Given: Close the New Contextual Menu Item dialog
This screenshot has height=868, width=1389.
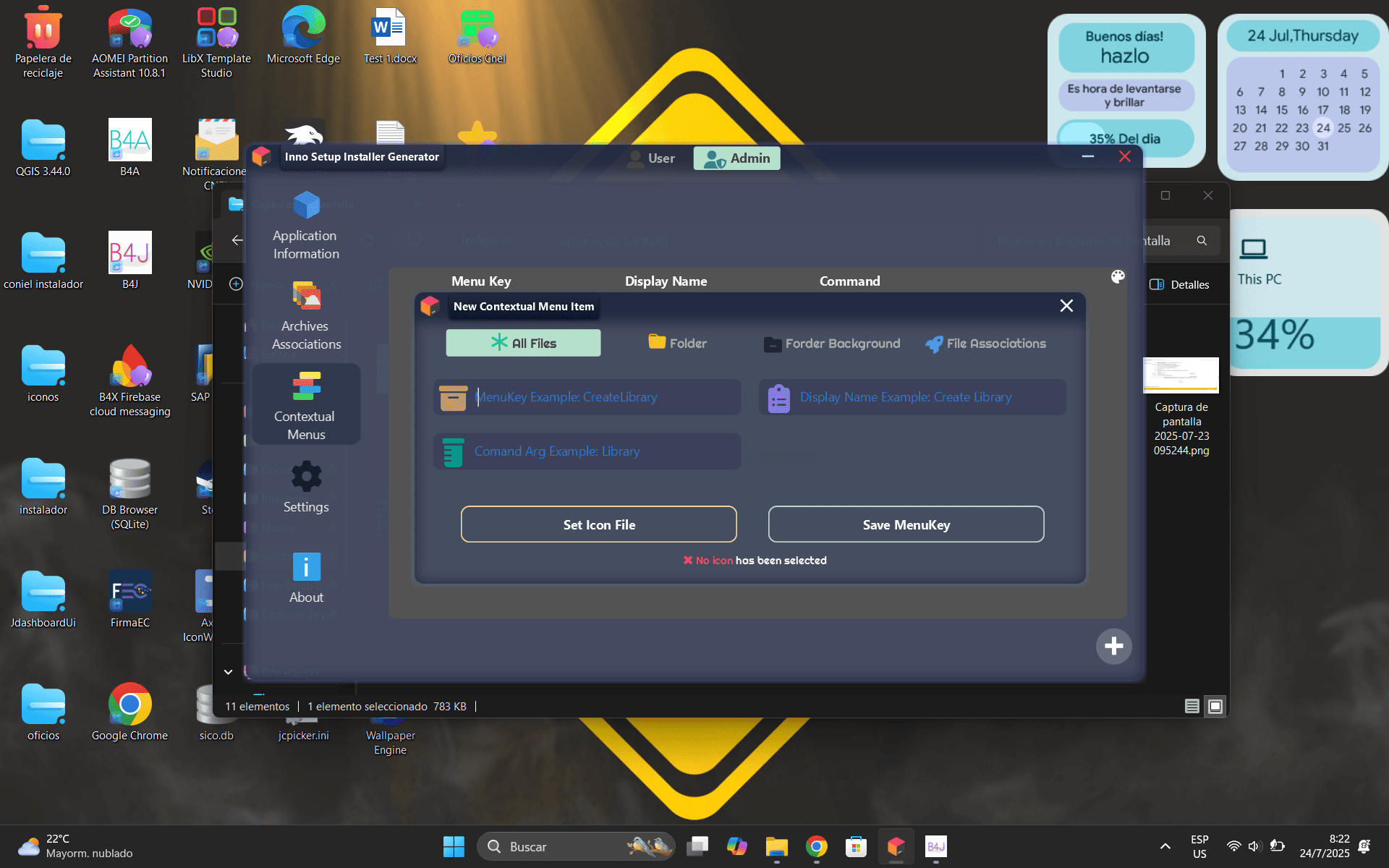Looking at the screenshot, I should click(x=1066, y=306).
